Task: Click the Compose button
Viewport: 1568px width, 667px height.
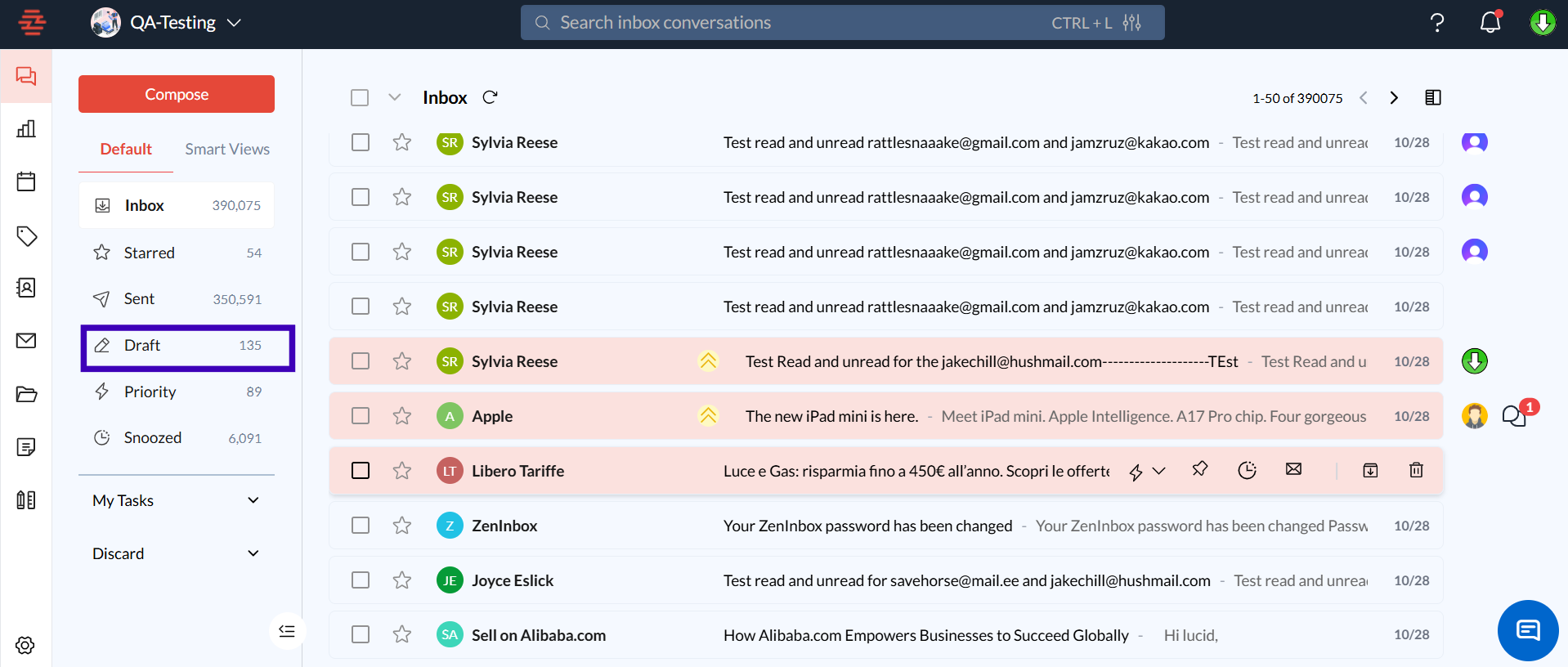Action: [177, 94]
